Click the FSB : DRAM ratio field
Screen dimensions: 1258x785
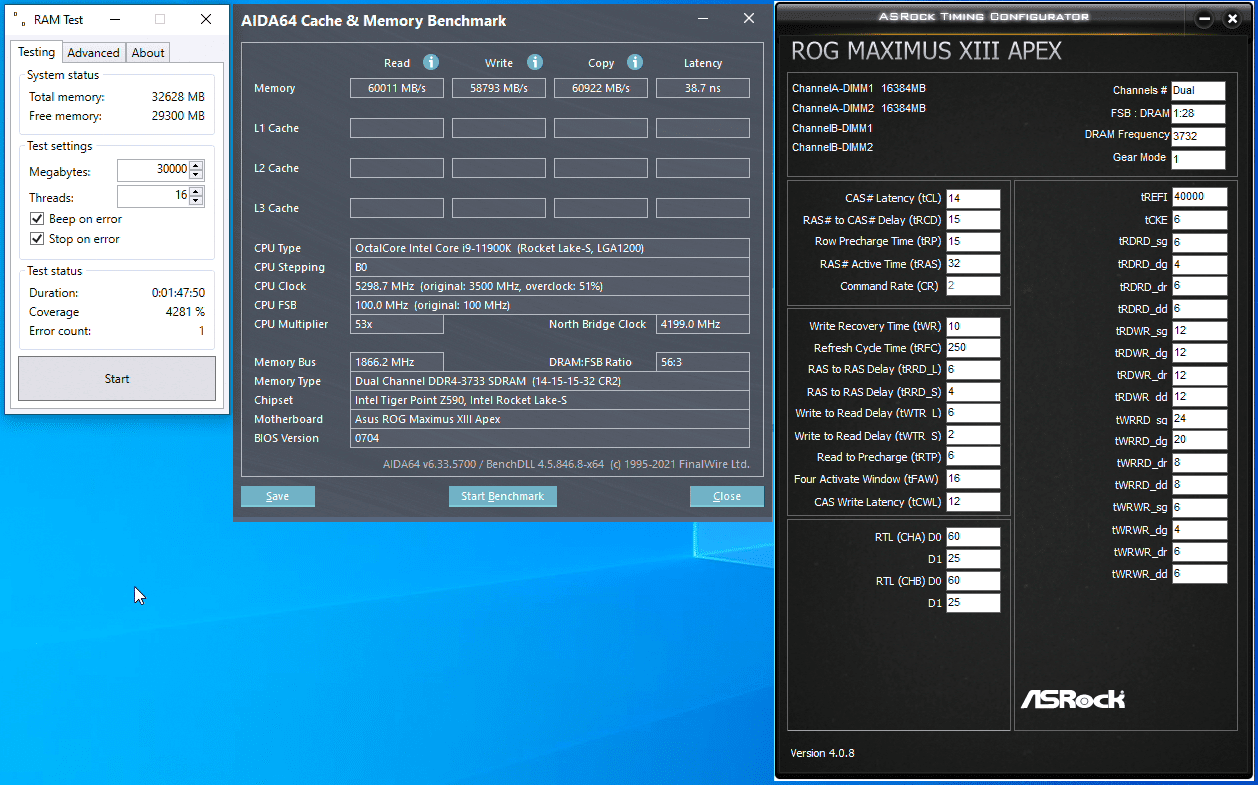tap(1198, 114)
